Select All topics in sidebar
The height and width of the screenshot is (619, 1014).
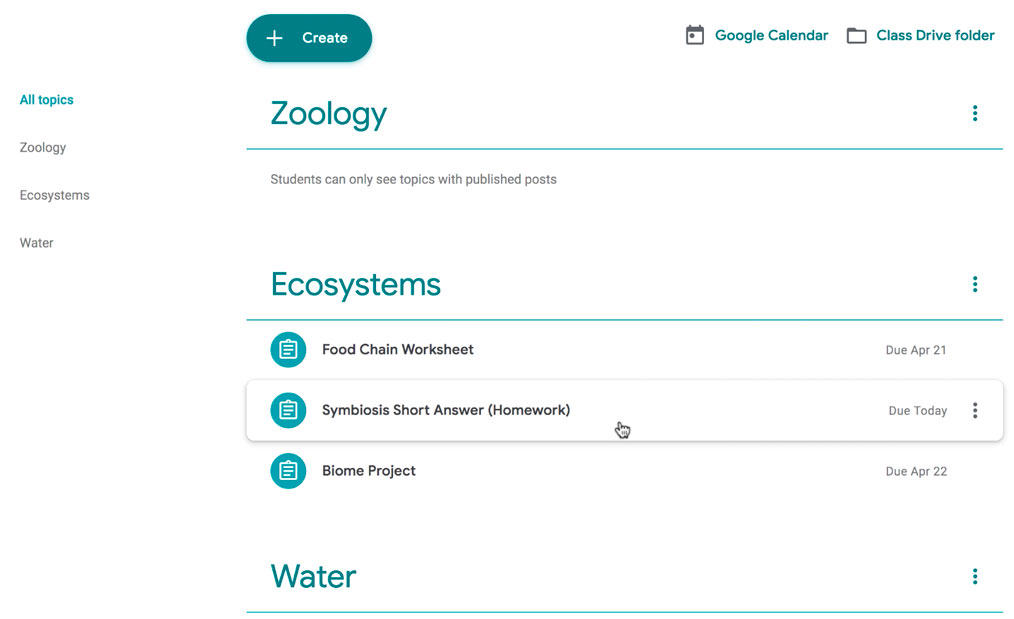click(x=47, y=100)
